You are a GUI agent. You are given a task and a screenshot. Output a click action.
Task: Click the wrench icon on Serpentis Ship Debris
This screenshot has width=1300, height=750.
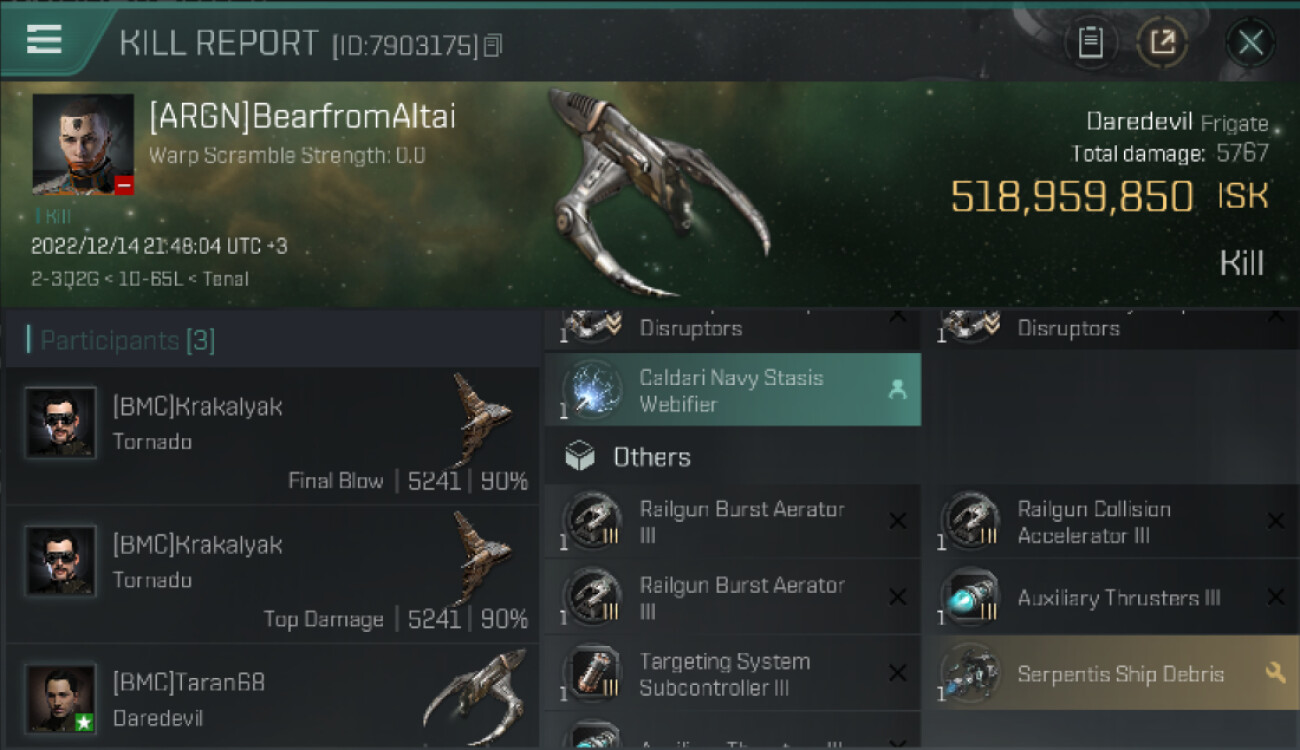(1275, 673)
